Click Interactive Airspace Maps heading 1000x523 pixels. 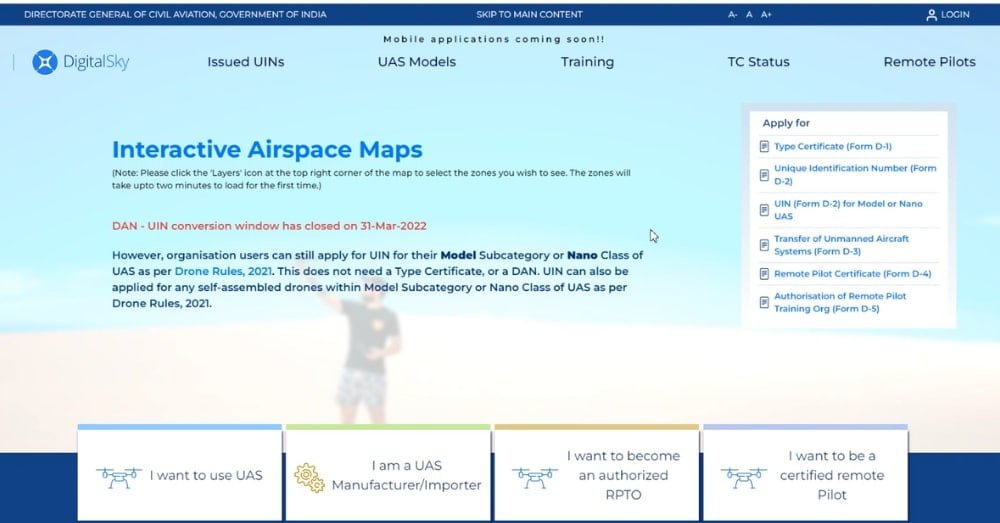(267, 149)
